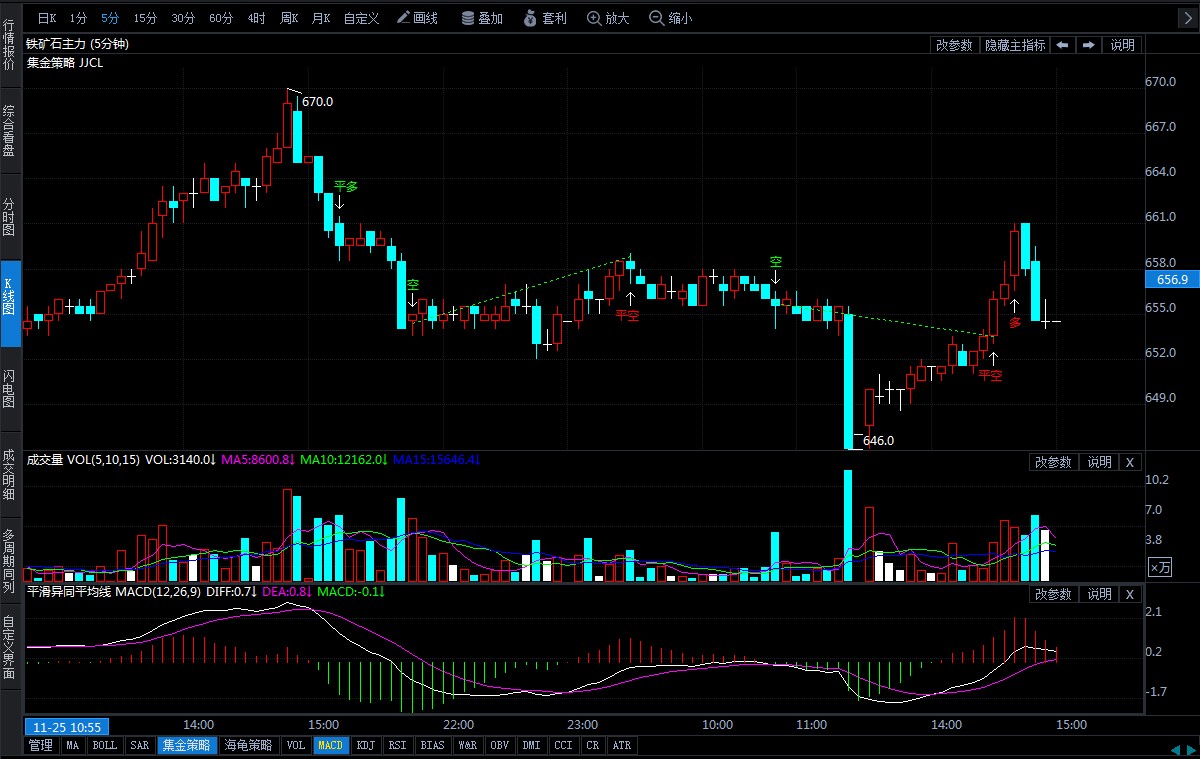Open the 自定义 custom period option
This screenshot has height=759, width=1200.
tap(361, 18)
